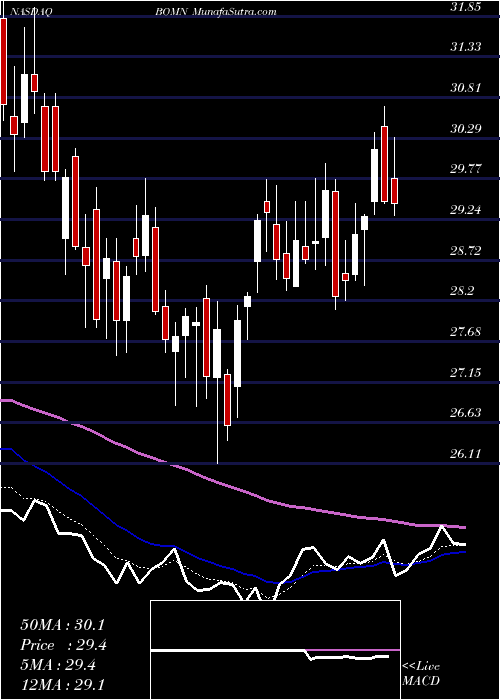Screen dimensions: 500x700
Task: Click the 30.29 price axis label
Action: pos(466,129)
